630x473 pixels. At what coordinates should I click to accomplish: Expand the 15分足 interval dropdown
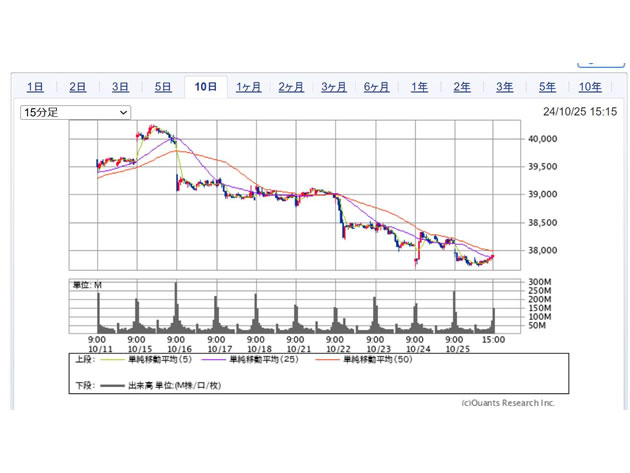click(76, 113)
